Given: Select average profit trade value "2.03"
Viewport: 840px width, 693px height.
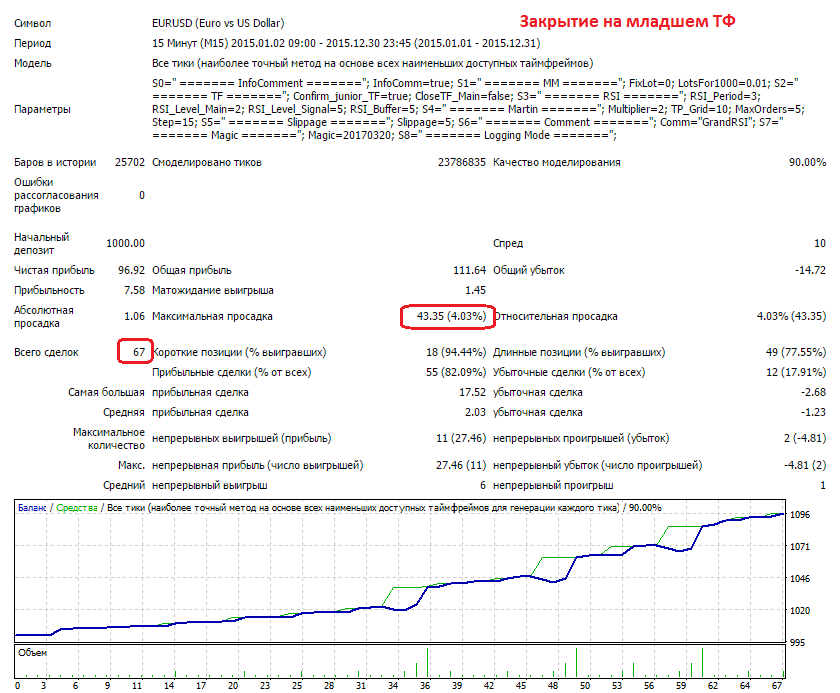Looking at the screenshot, I should coord(476,412).
